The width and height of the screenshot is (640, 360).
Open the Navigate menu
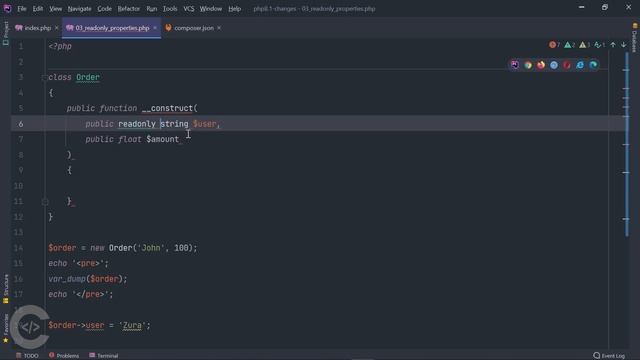[80, 9]
